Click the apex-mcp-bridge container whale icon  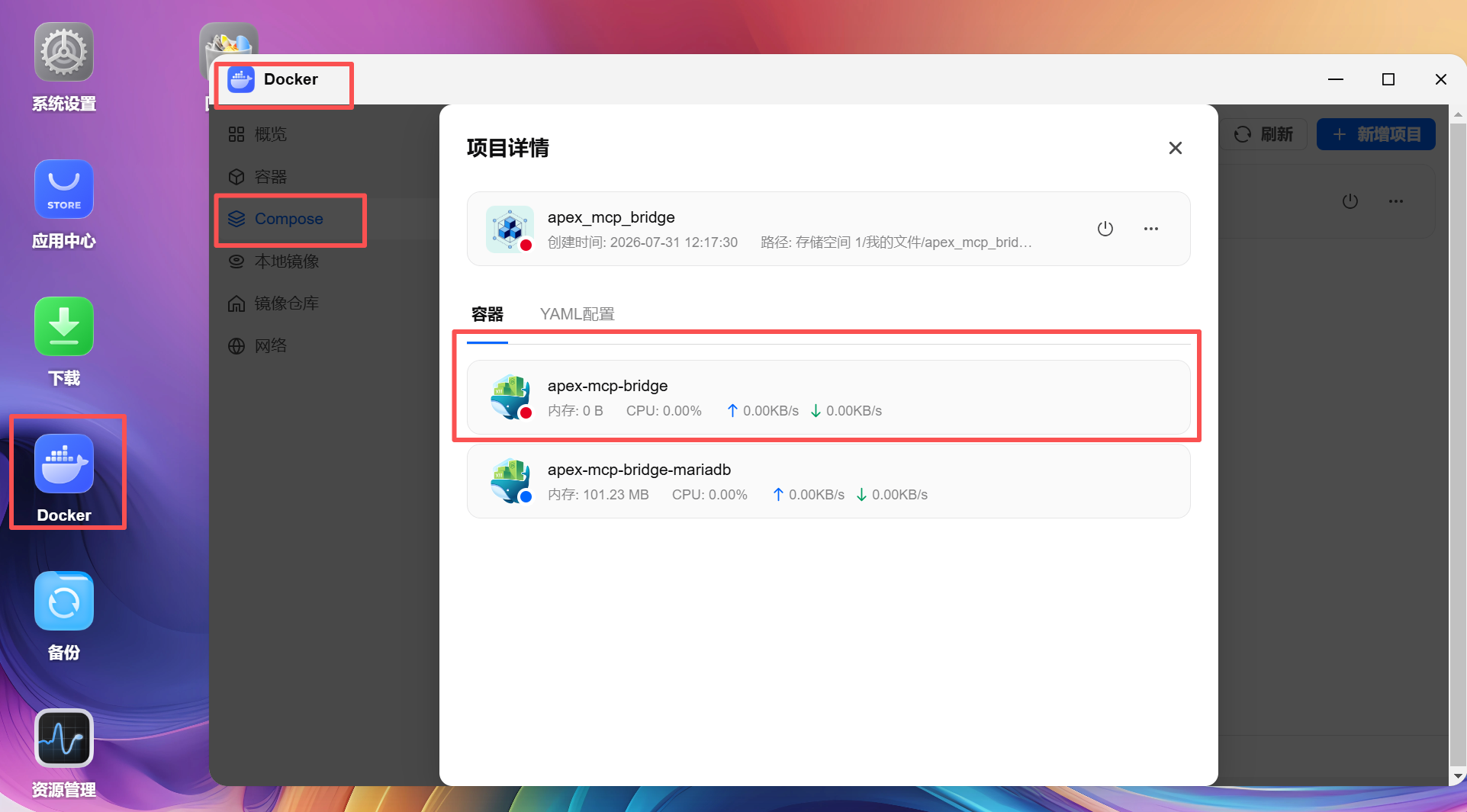click(510, 397)
